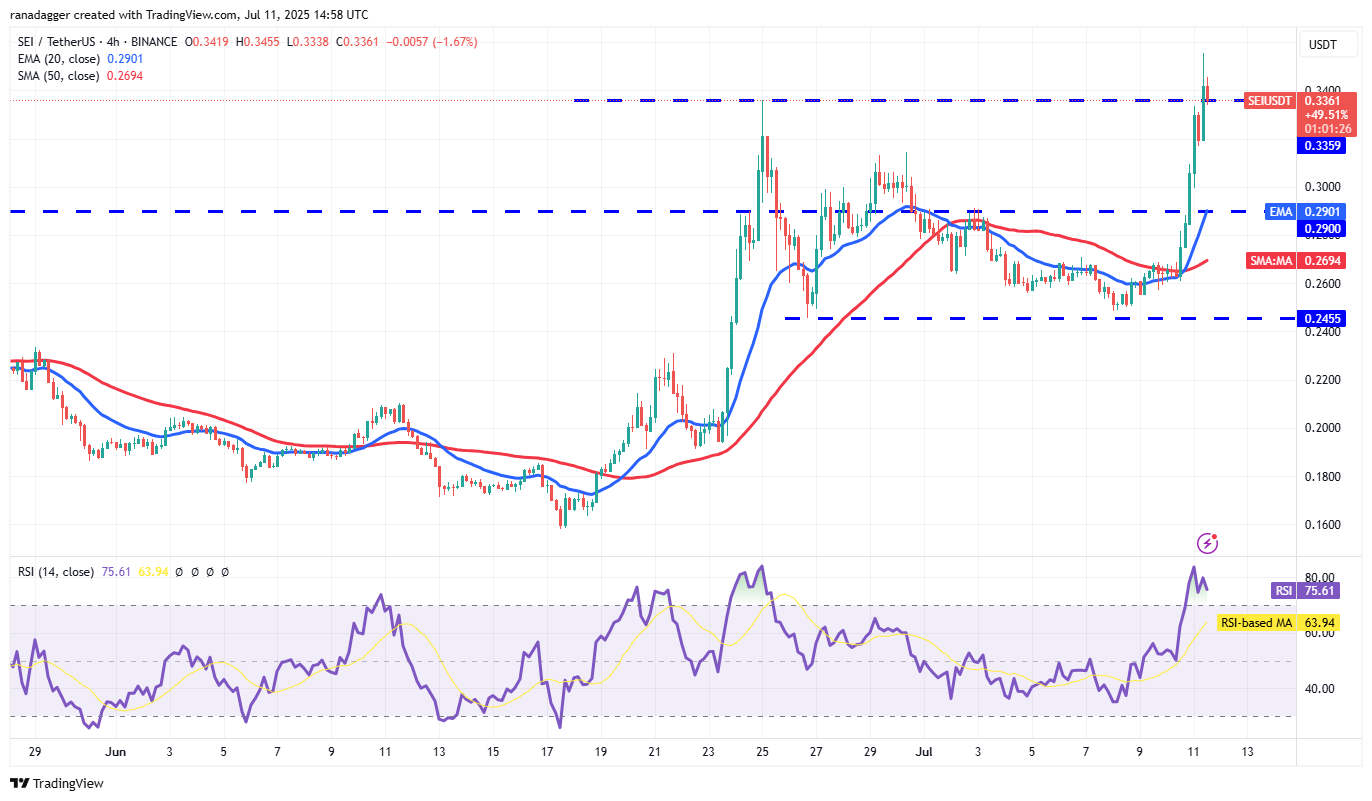Select the EMA (20, close) indicator legend

56,59
